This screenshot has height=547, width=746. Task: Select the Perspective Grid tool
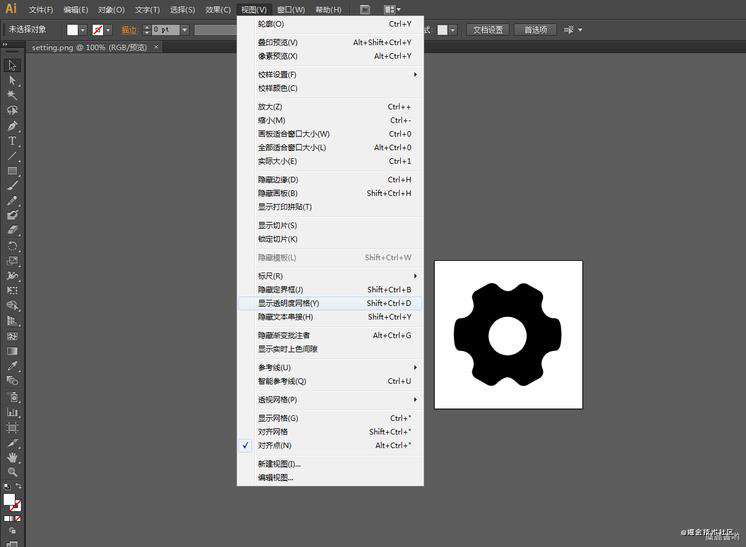12,321
